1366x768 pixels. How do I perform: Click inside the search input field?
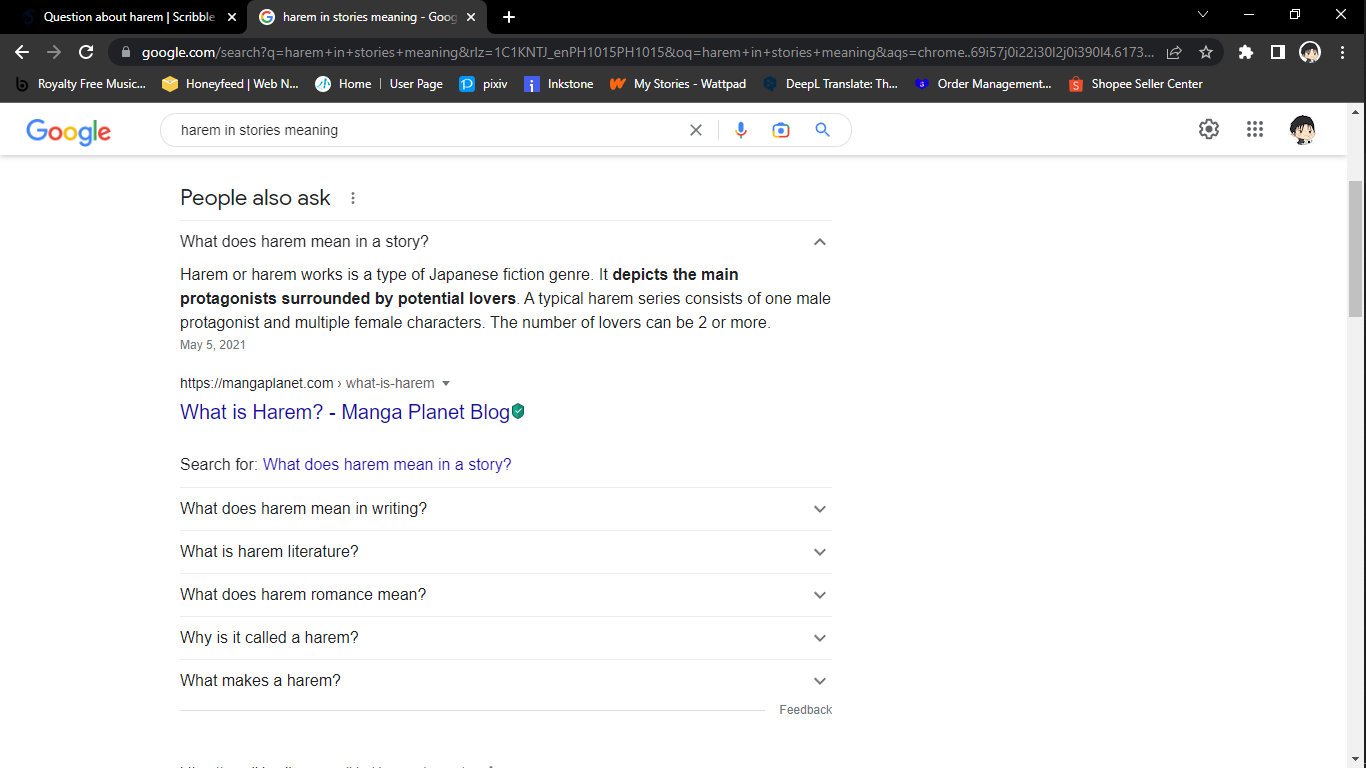pyautogui.click(x=420, y=129)
